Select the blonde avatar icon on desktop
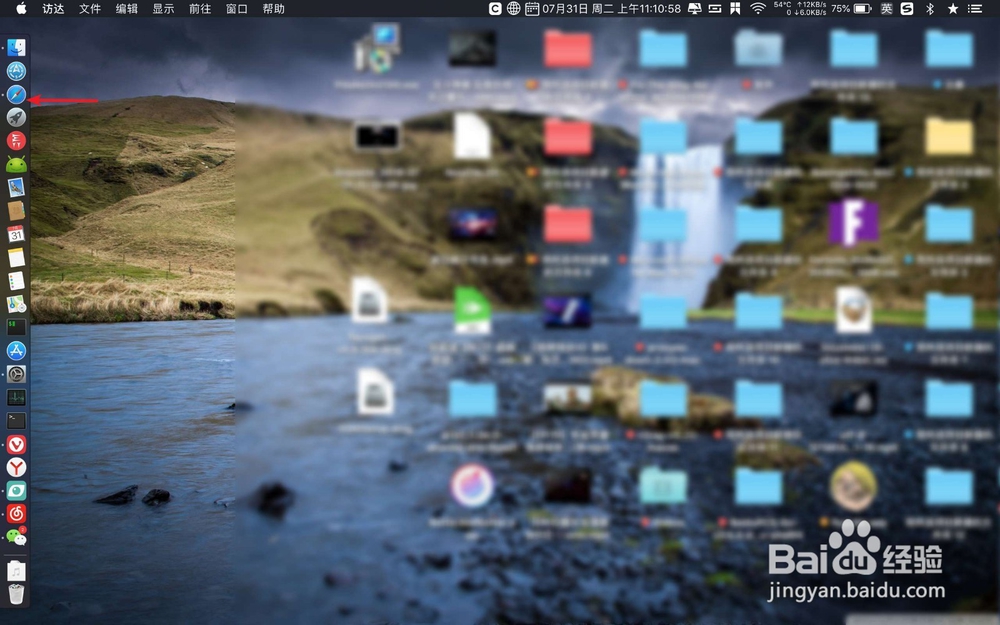Viewport: 1000px width, 625px height. point(853,486)
